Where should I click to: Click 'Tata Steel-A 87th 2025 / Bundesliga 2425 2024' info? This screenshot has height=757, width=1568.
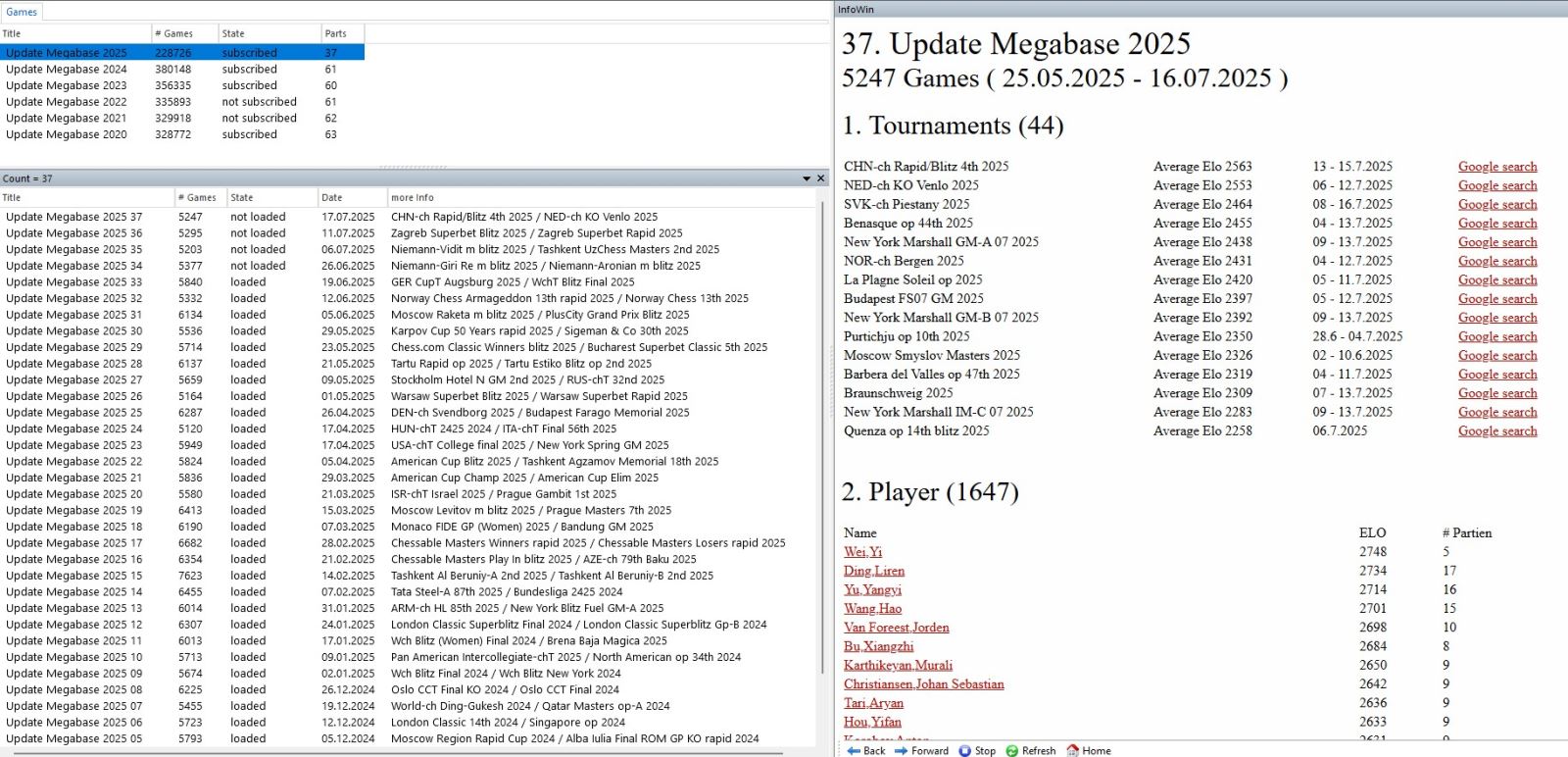click(x=507, y=591)
